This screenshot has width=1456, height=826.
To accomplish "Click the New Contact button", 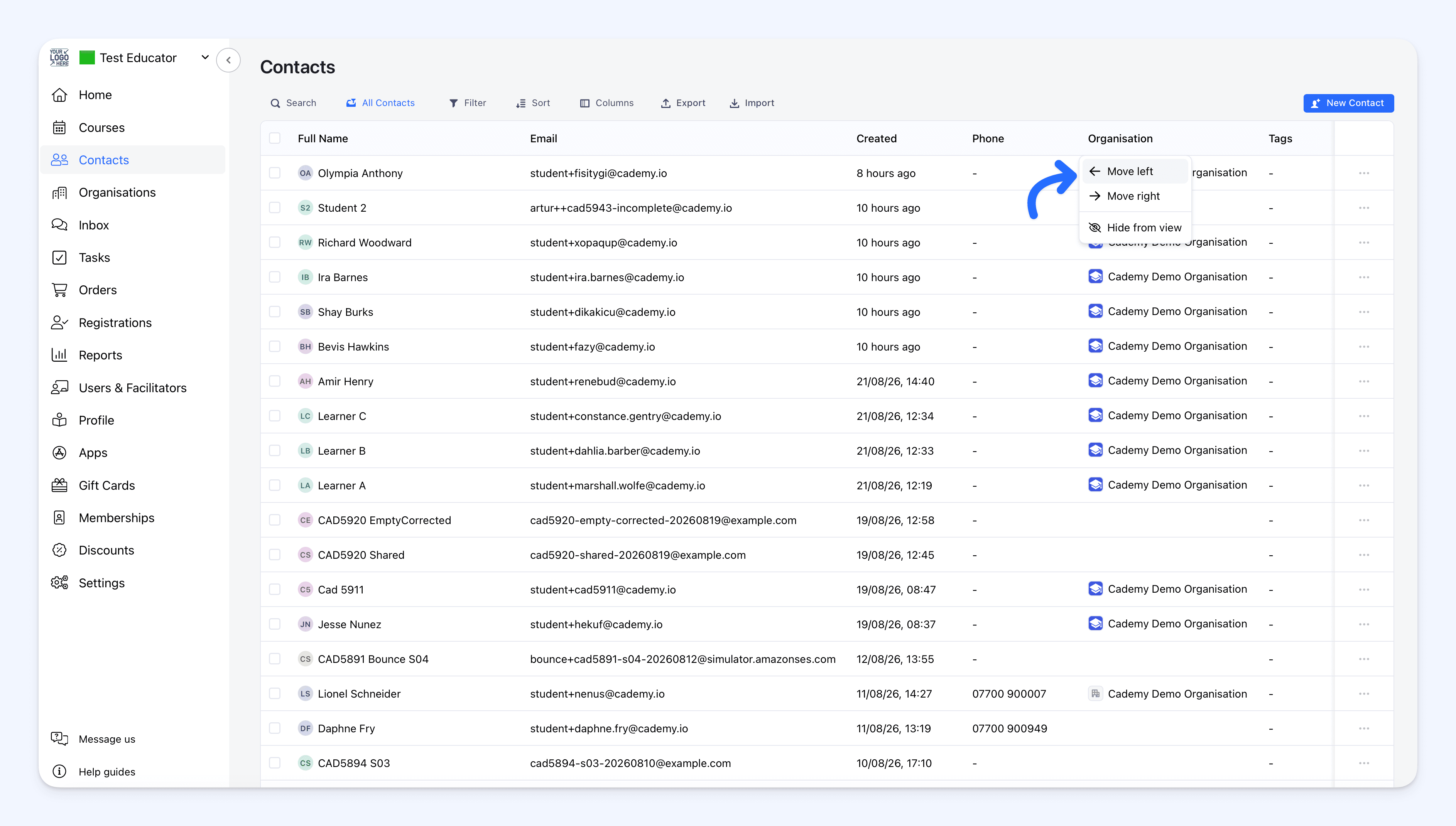I will click(1348, 103).
